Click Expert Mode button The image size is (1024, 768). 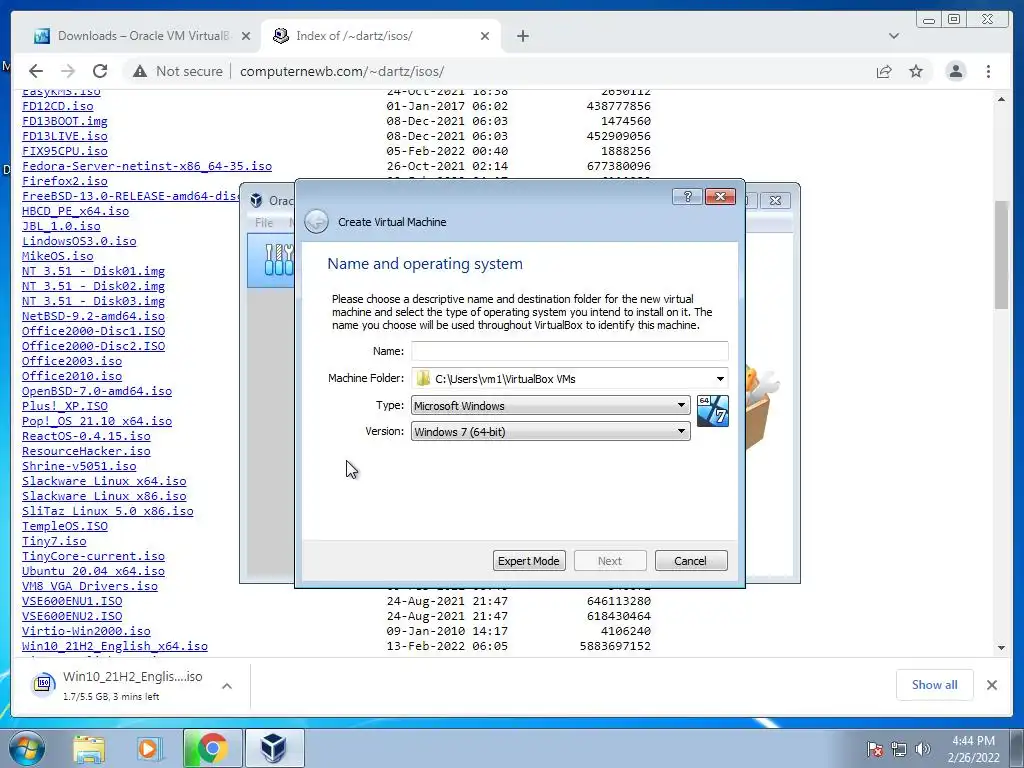click(528, 561)
